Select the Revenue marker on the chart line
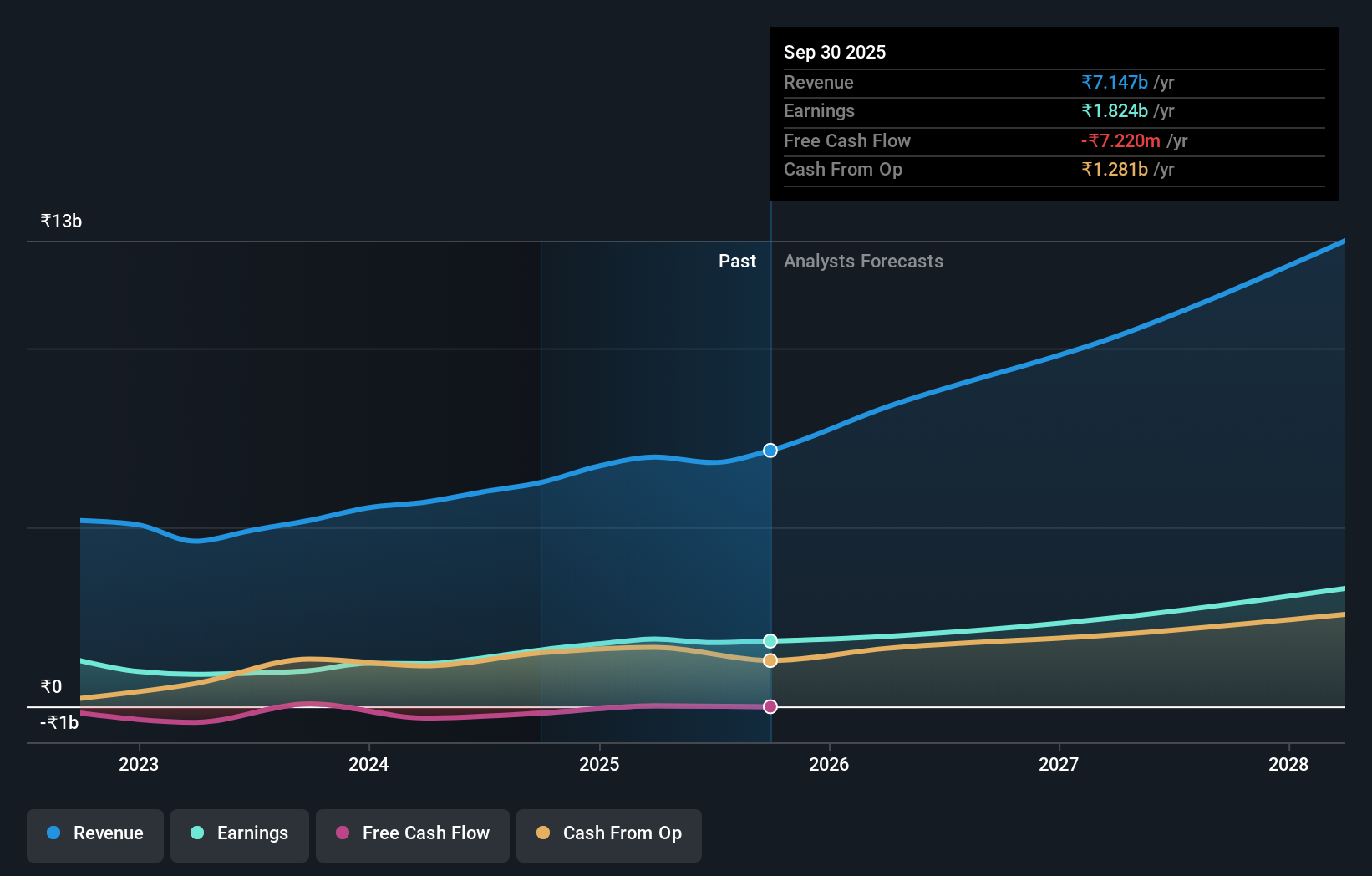This screenshot has width=1372, height=876. 770,450
